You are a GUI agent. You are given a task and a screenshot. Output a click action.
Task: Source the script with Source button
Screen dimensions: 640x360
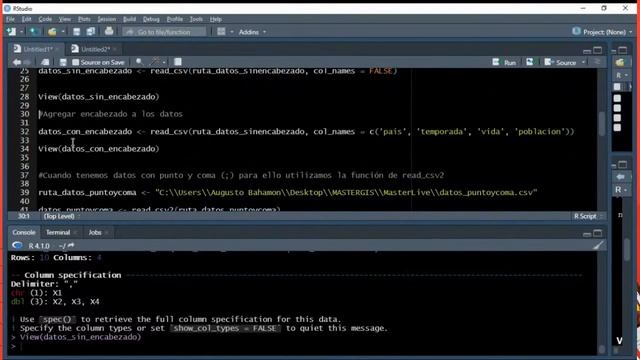560,62
